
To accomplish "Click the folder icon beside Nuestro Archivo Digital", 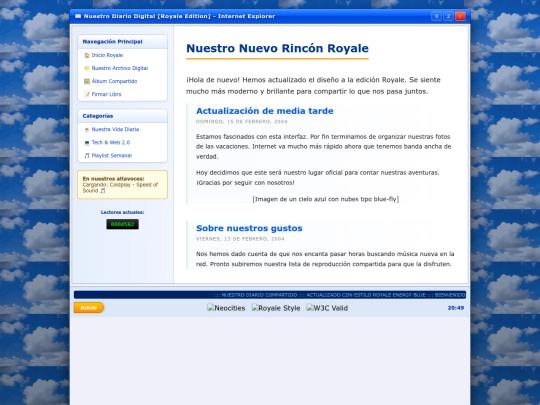I will pyautogui.click(x=87, y=68).
